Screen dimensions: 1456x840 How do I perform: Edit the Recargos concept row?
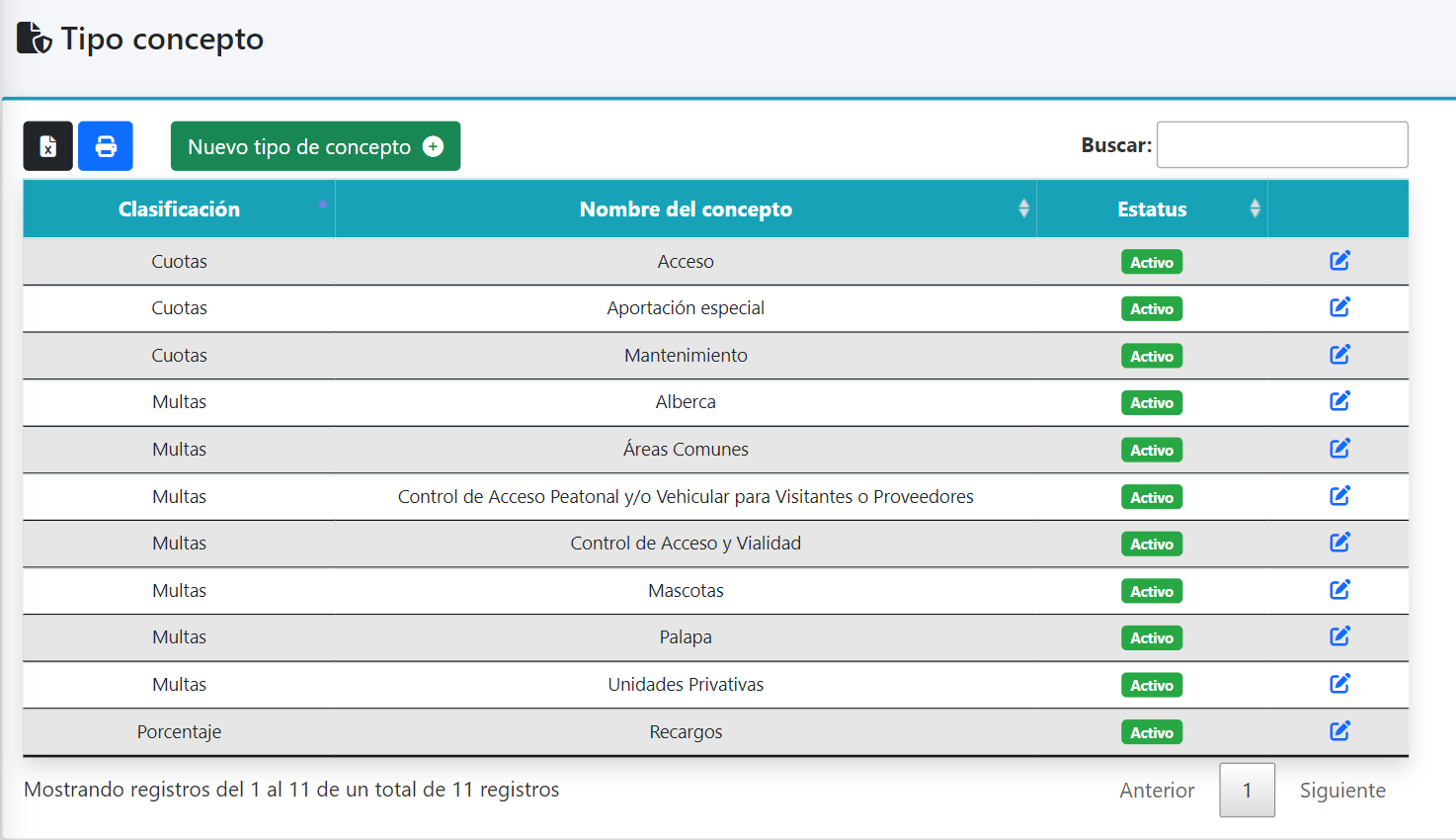(x=1339, y=731)
